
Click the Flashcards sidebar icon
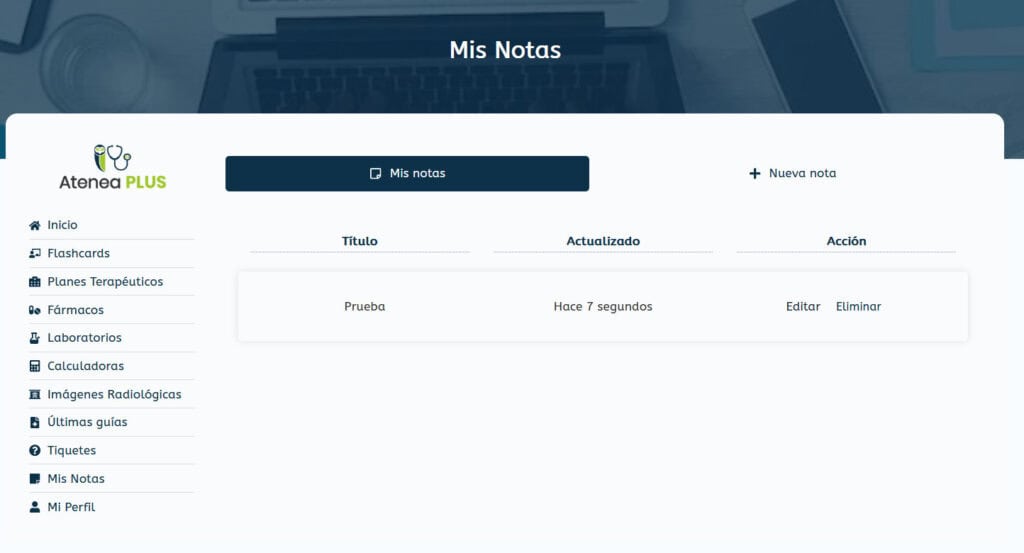pyautogui.click(x=35, y=254)
